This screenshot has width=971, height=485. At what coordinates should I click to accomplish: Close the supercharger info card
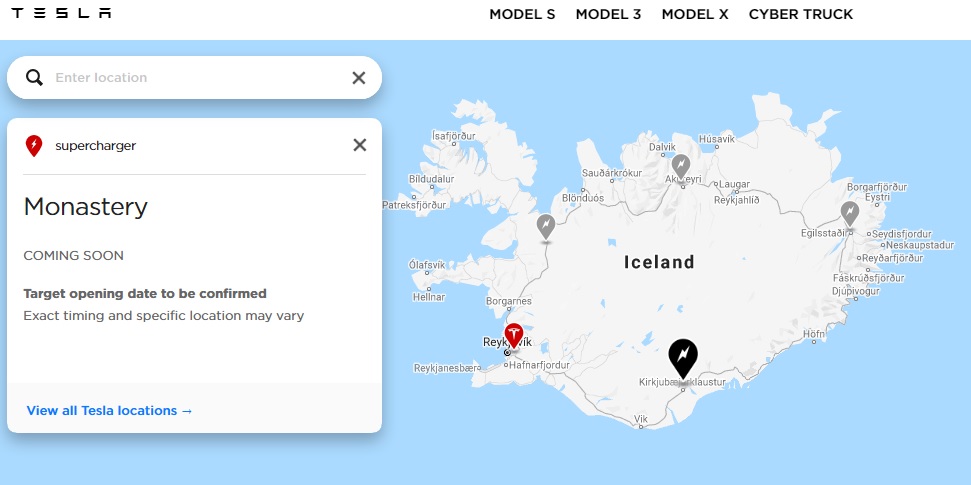(360, 145)
